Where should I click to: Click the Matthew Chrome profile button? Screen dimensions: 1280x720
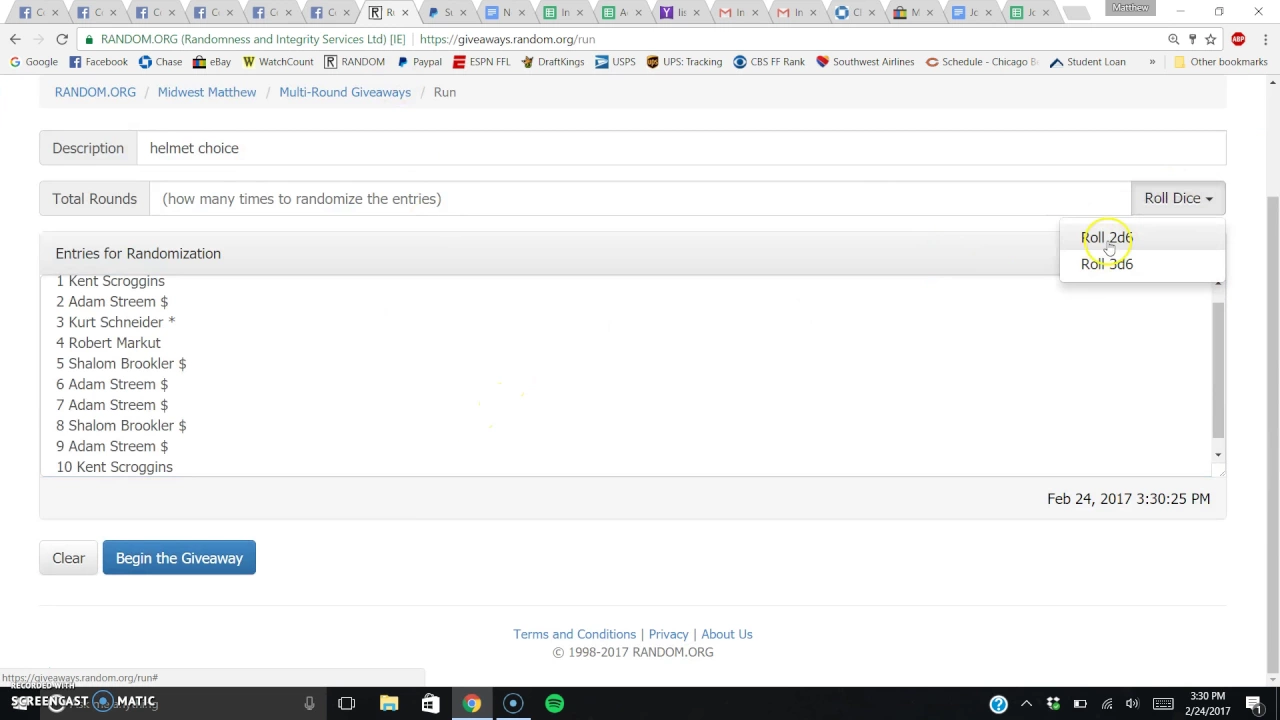(x=1130, y=8)
